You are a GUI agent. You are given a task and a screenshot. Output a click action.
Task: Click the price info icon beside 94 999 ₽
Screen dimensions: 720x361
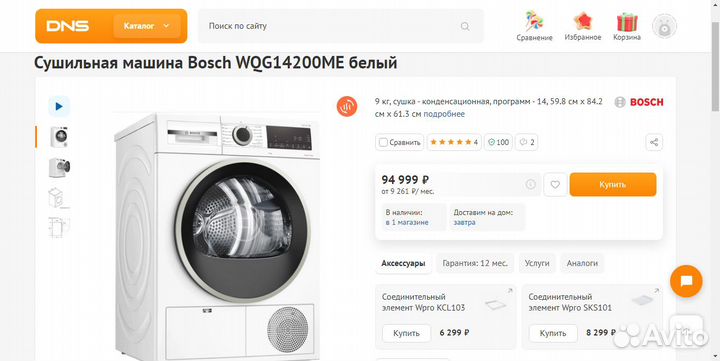pos(530,185)
